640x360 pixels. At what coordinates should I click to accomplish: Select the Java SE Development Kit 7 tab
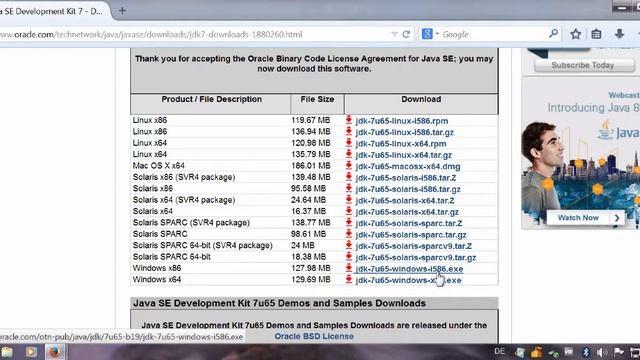53,11
